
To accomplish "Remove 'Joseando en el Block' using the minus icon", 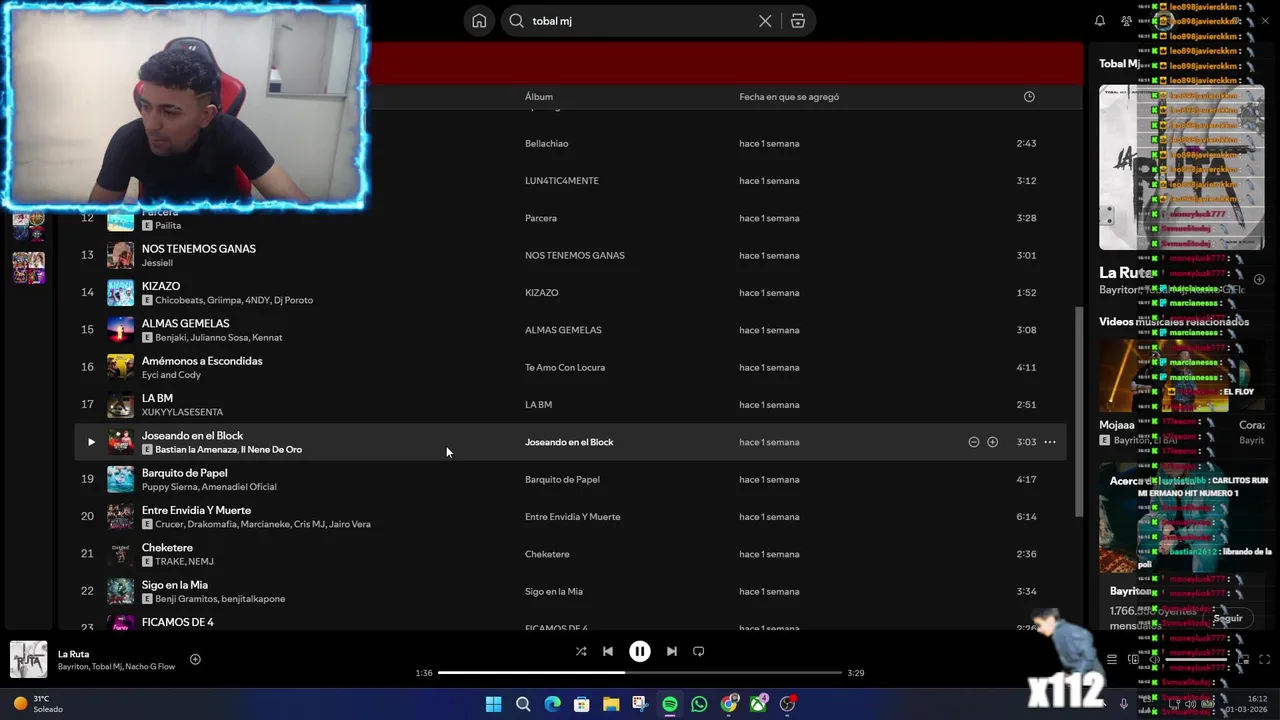I will click(x=973, y=442).
